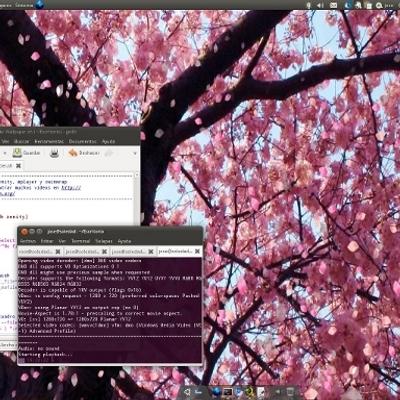Open the Ayuda menu in terminal
The image size is (400, 400).
tap(124, 241)
